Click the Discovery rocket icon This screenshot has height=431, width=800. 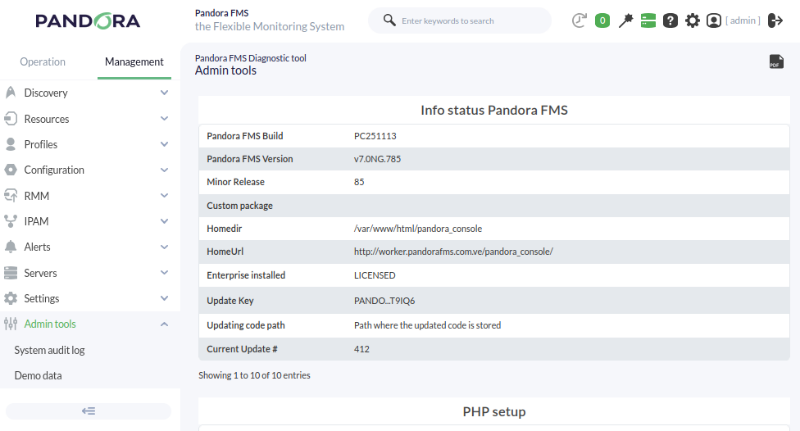click(10, 92)
